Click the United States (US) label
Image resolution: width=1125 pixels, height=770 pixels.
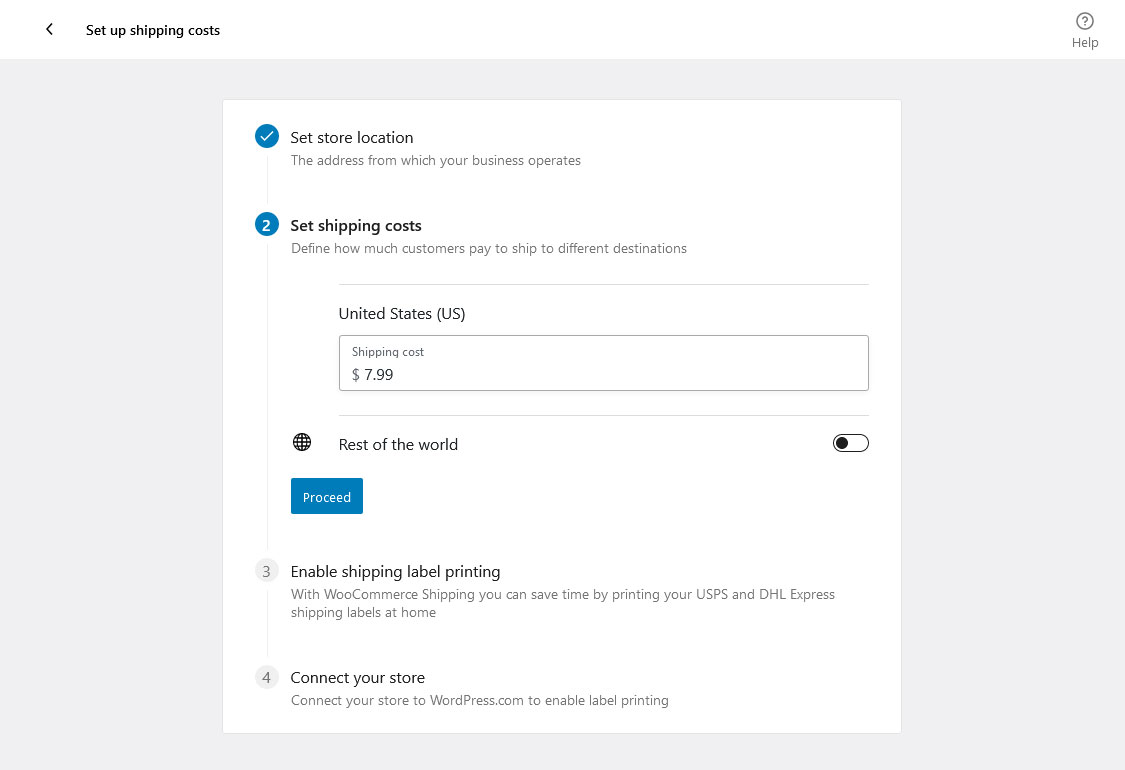point(402,314)
